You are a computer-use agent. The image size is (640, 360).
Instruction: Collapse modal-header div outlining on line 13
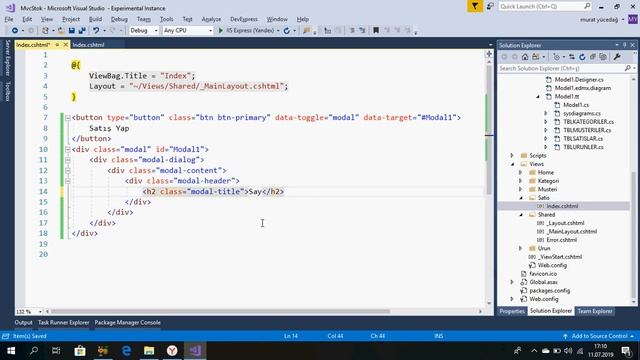(x=68, y=181)
